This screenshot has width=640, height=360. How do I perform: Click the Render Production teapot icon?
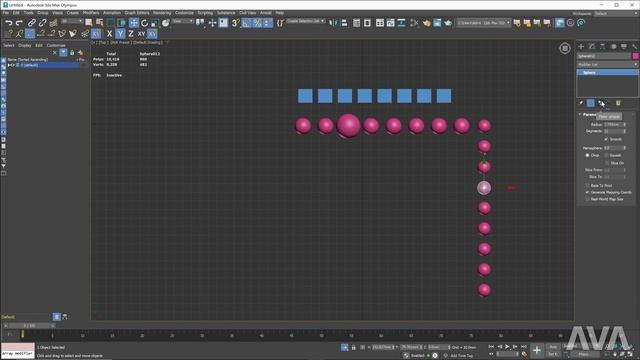click(448, 23)
